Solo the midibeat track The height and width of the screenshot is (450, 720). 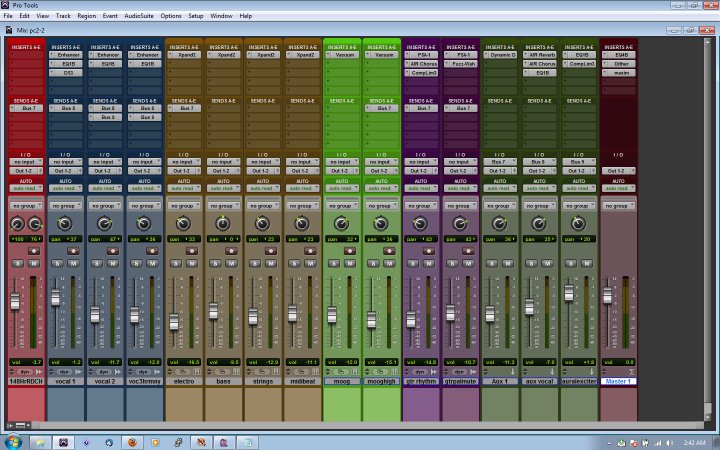tap(295, 263)
